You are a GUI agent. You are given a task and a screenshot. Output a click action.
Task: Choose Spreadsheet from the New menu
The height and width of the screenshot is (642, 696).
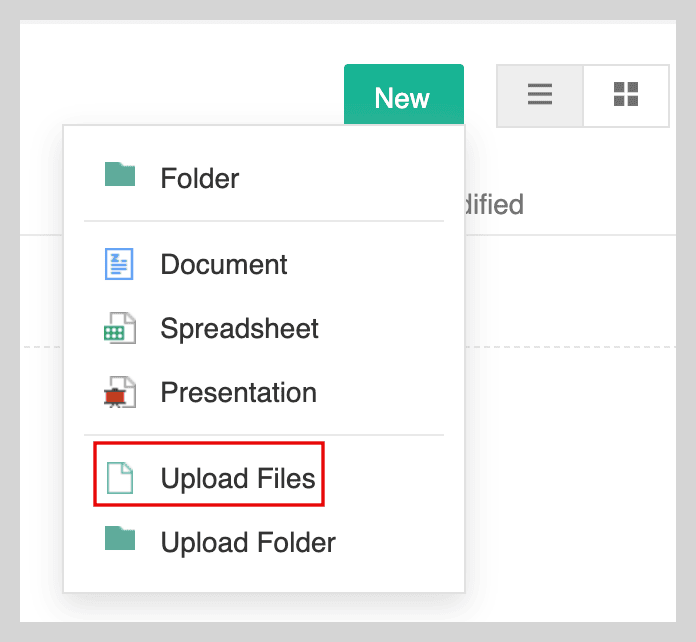pyautogui.click(x=240, y=329)
